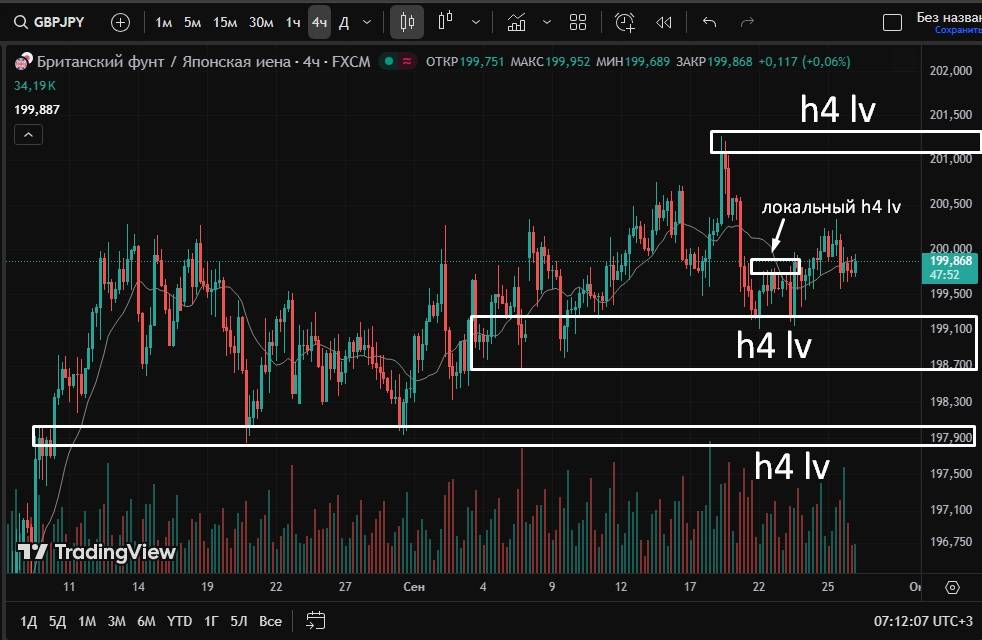Select the YTD date range

[179, 621]
